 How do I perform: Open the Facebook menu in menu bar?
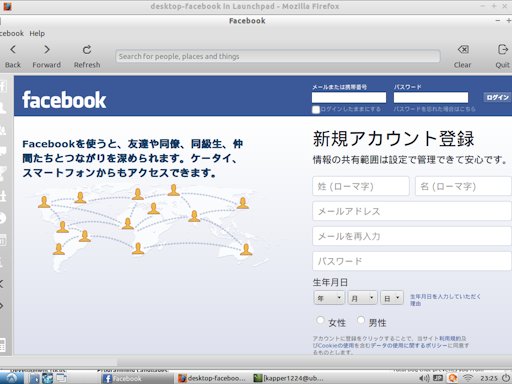coord(12,33)
